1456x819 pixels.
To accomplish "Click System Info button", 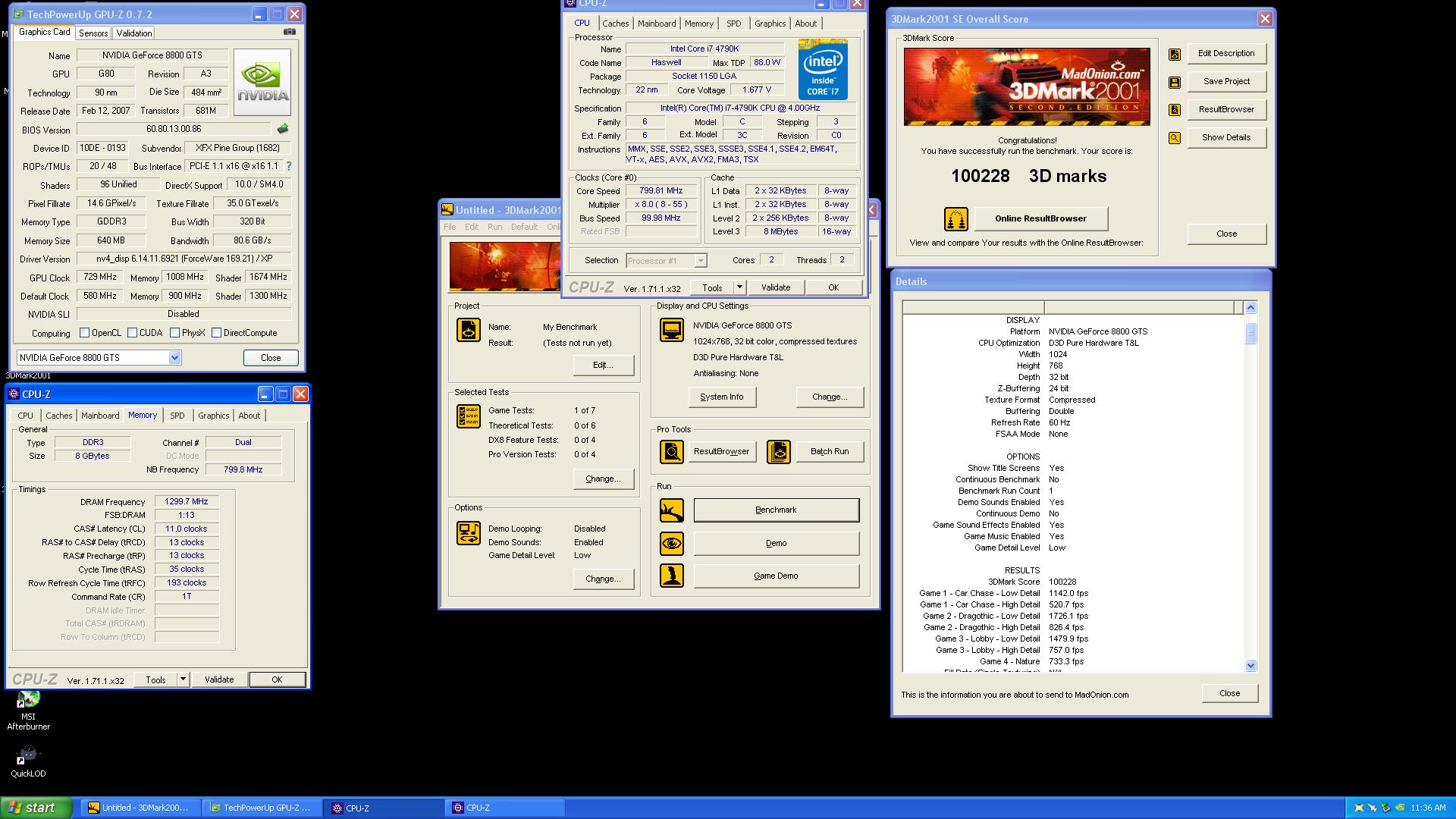I will pos(722,397).
